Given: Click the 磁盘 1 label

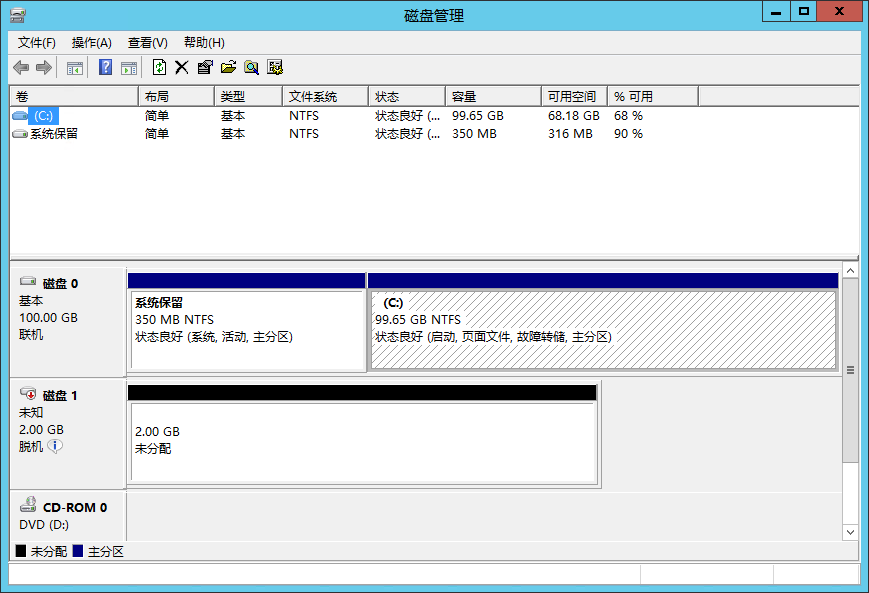Looking at the screenshot, I should (60, 396).
